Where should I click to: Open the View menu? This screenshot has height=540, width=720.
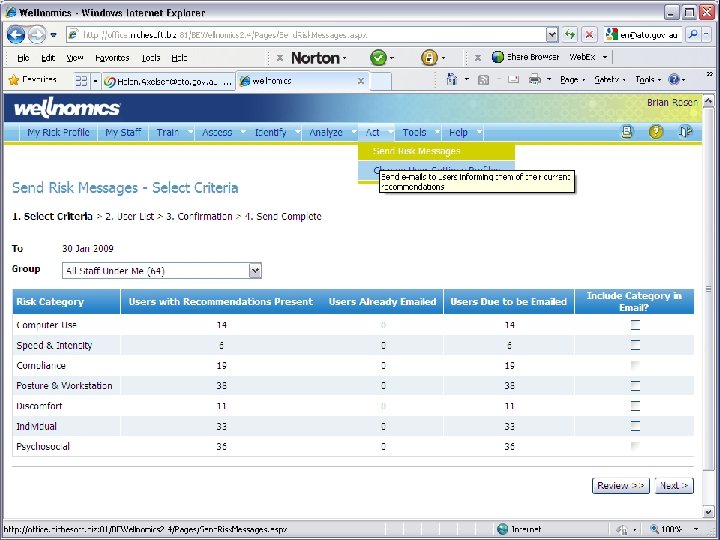pos(75,58)
